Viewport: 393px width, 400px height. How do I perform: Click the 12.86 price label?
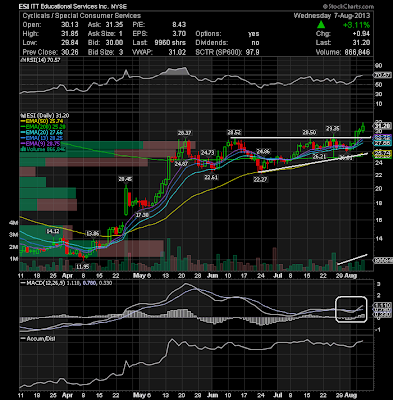pyautogui.click(x=92, y=233)
